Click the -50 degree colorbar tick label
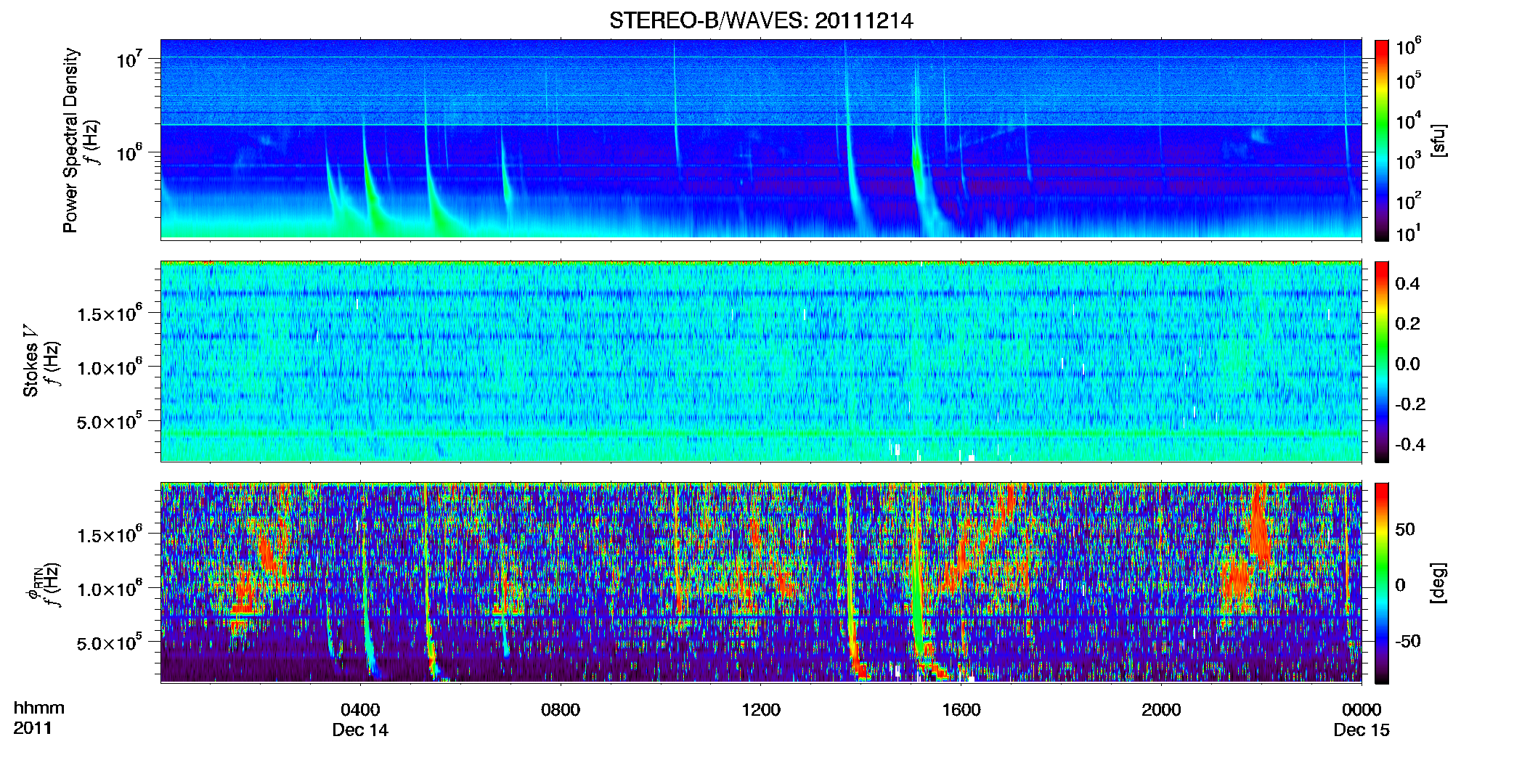 [1407, 641]
